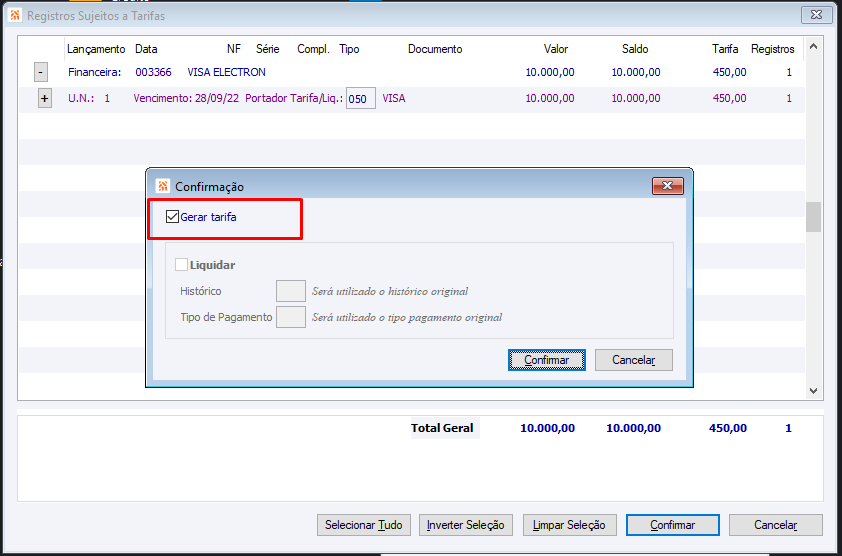Cancel the Confirmação dialog
842x556 pixels.
pos(634,360)
